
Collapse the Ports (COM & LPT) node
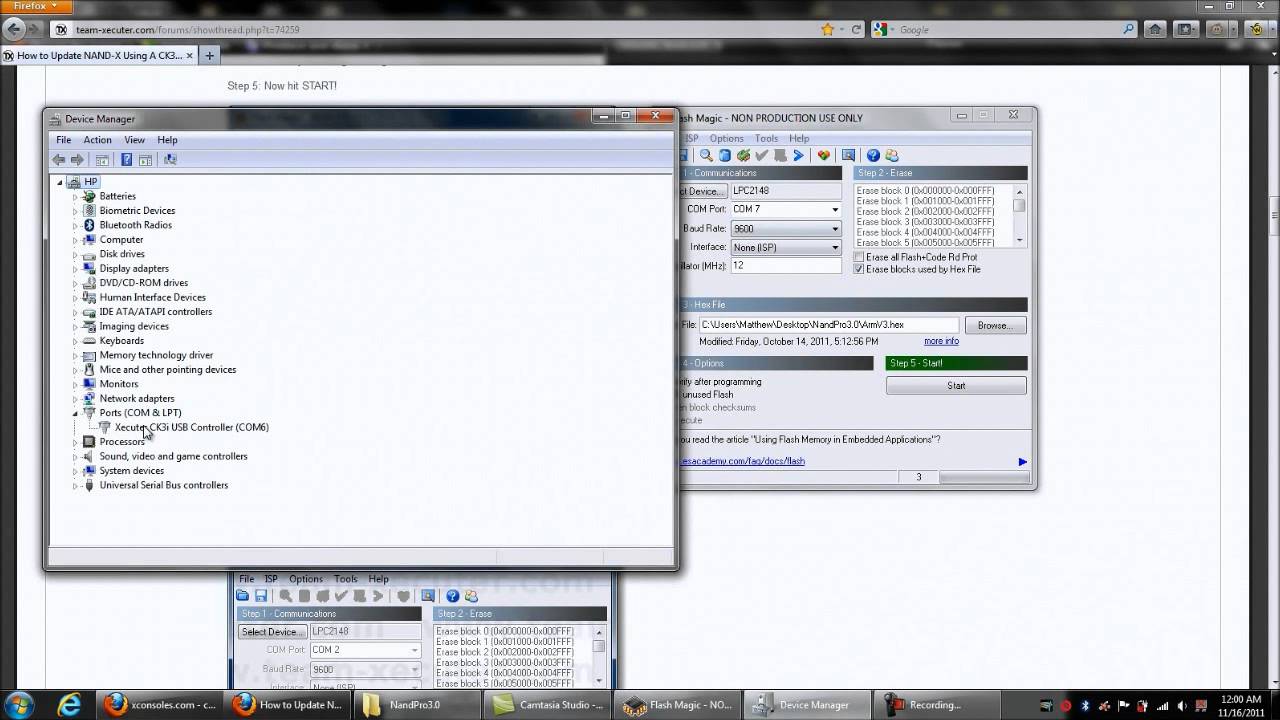[x=75, y=413]
